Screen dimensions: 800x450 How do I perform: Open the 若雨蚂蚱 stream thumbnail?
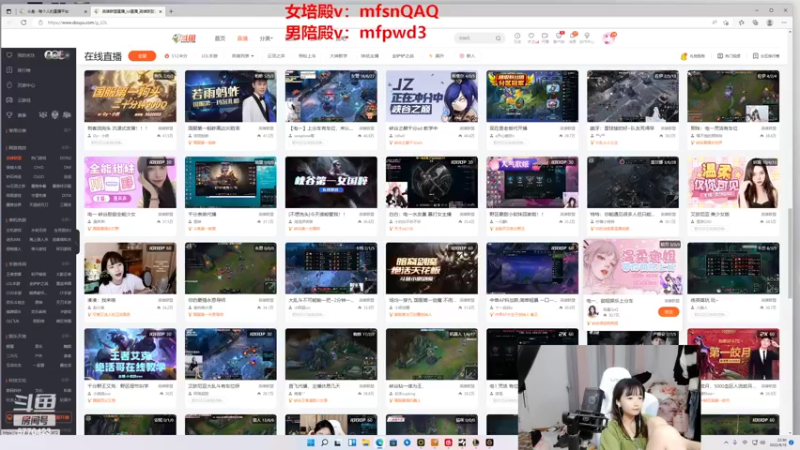pos(231,96)
